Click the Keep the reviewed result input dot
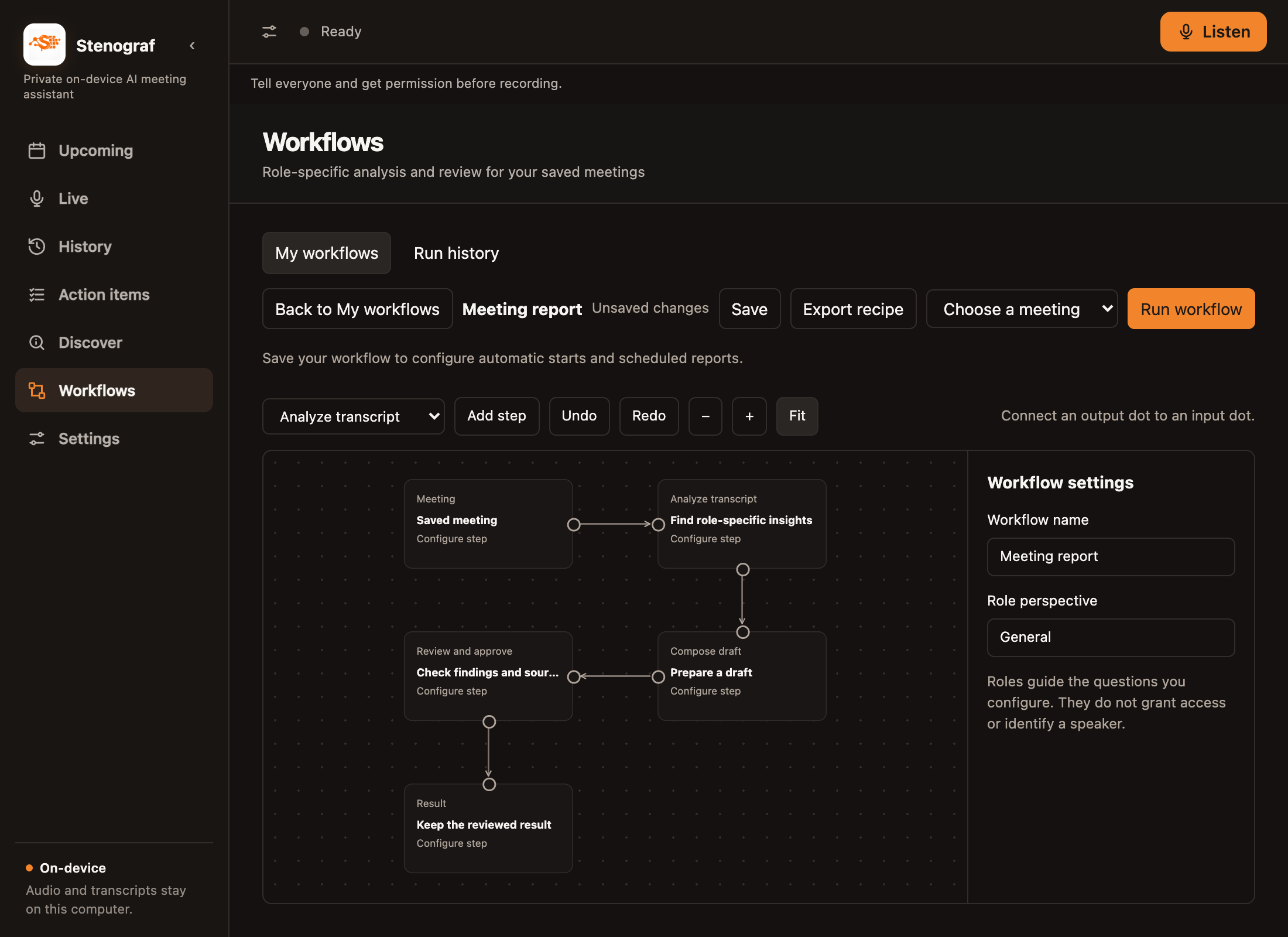The width and height of the screenshot is (1288, 937). click(x=489, y=784)
